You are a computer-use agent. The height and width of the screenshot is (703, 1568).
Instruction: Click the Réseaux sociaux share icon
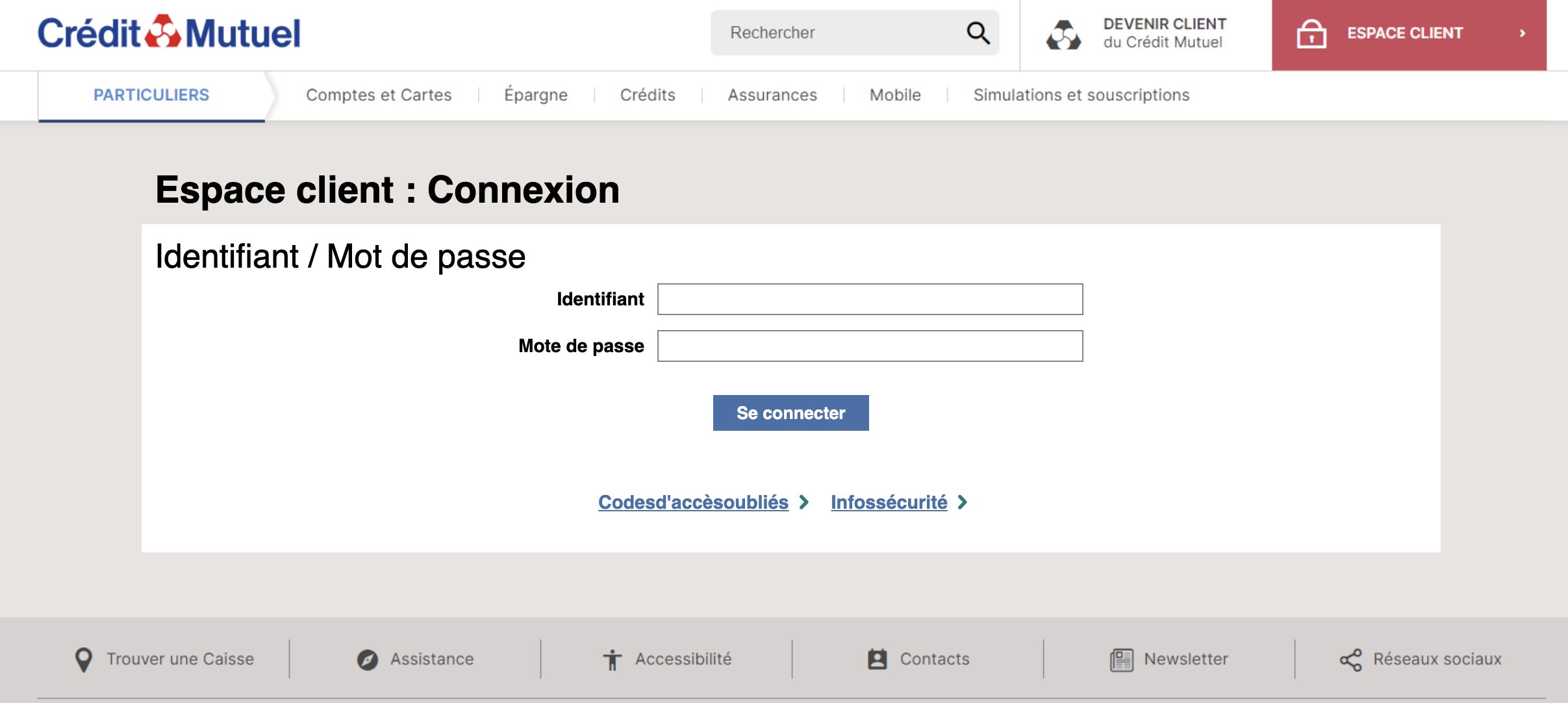click(1350, 659)
